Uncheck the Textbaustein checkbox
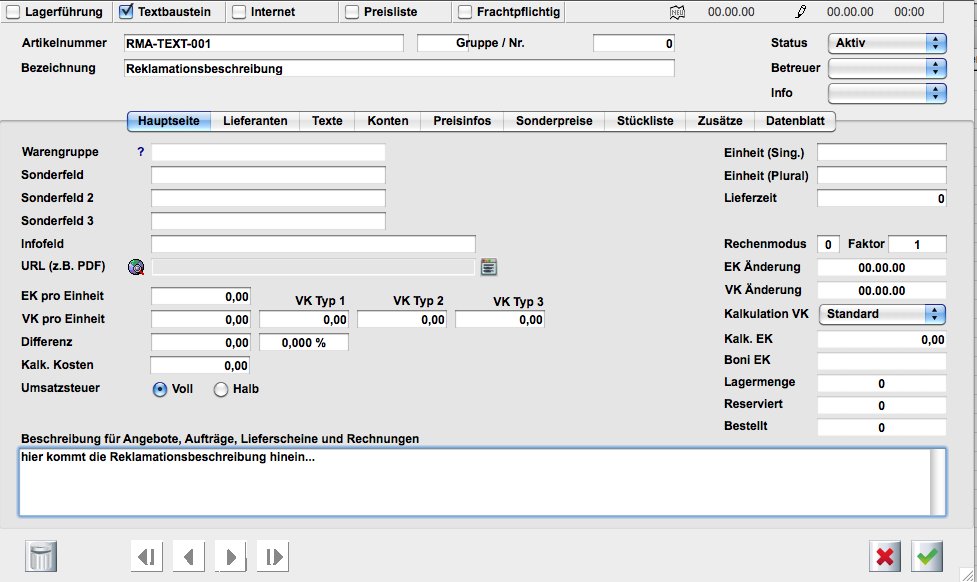 [x=127, y=12]
